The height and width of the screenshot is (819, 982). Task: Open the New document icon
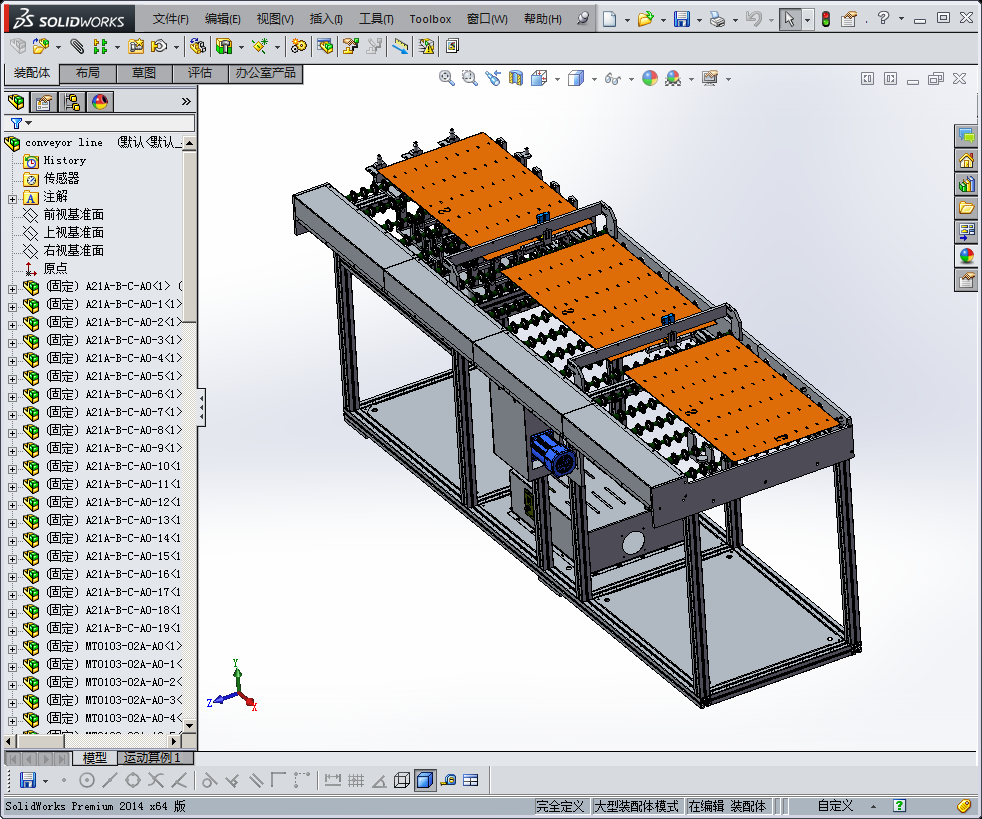(609, 19)
